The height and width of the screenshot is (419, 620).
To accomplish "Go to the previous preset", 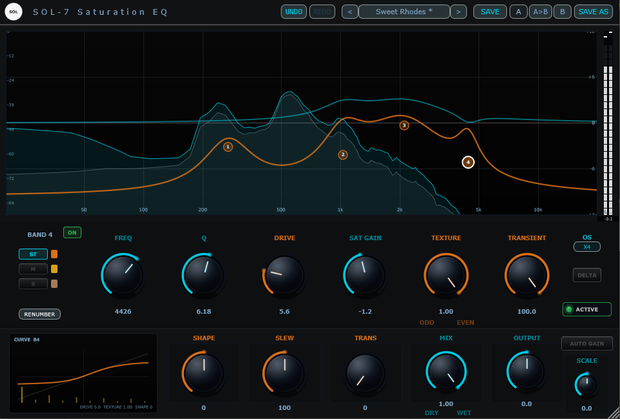I will click(x=350, y=12).
